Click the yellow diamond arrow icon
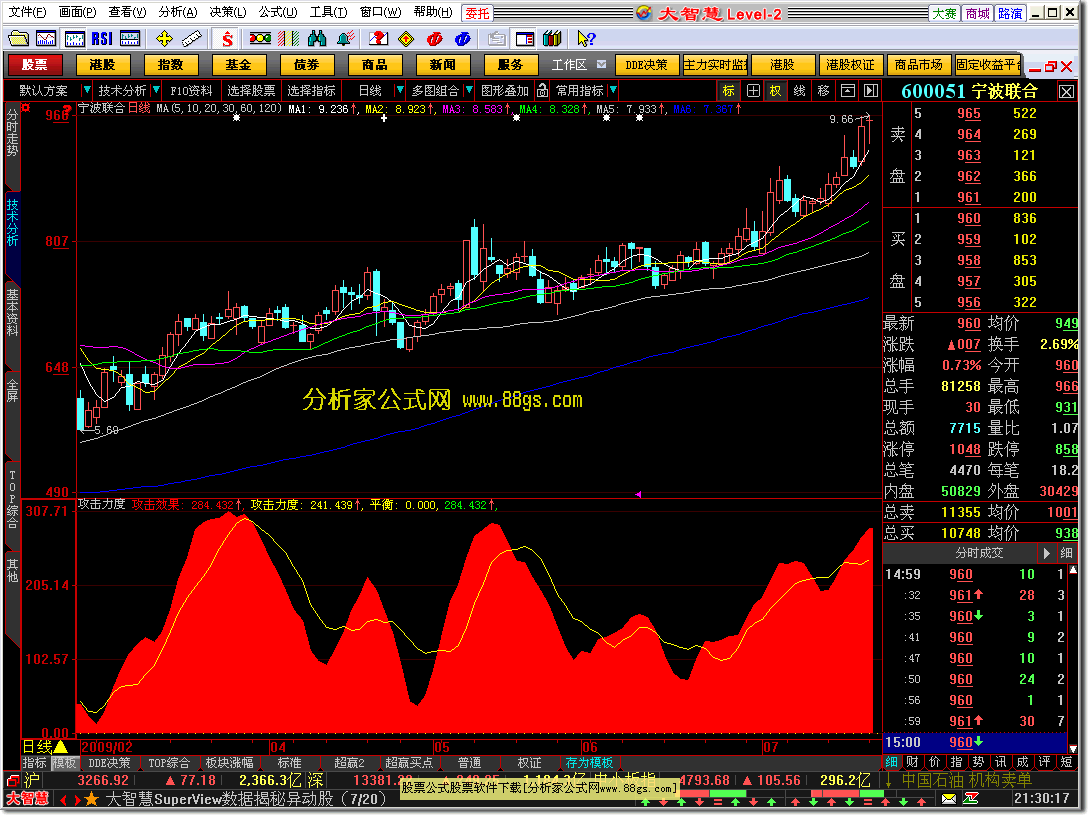Screen dimensions: 1091x817 coord(406,38)
